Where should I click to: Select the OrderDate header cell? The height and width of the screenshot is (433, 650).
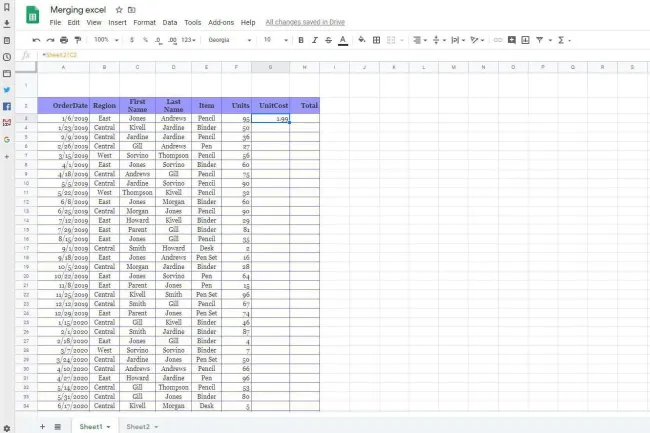[x=63, y=105]
